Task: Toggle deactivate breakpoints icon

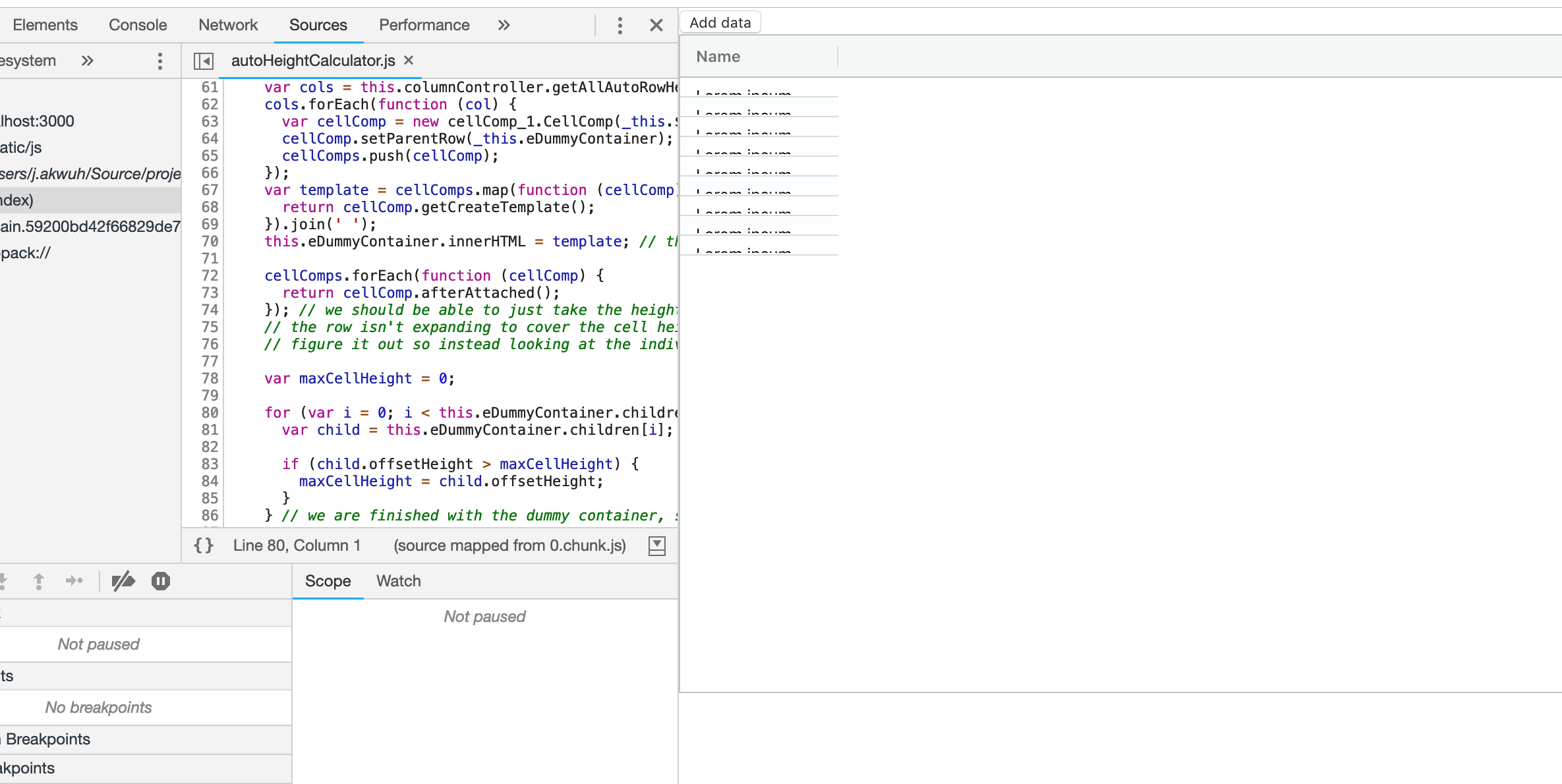Action: coord(123,581)
